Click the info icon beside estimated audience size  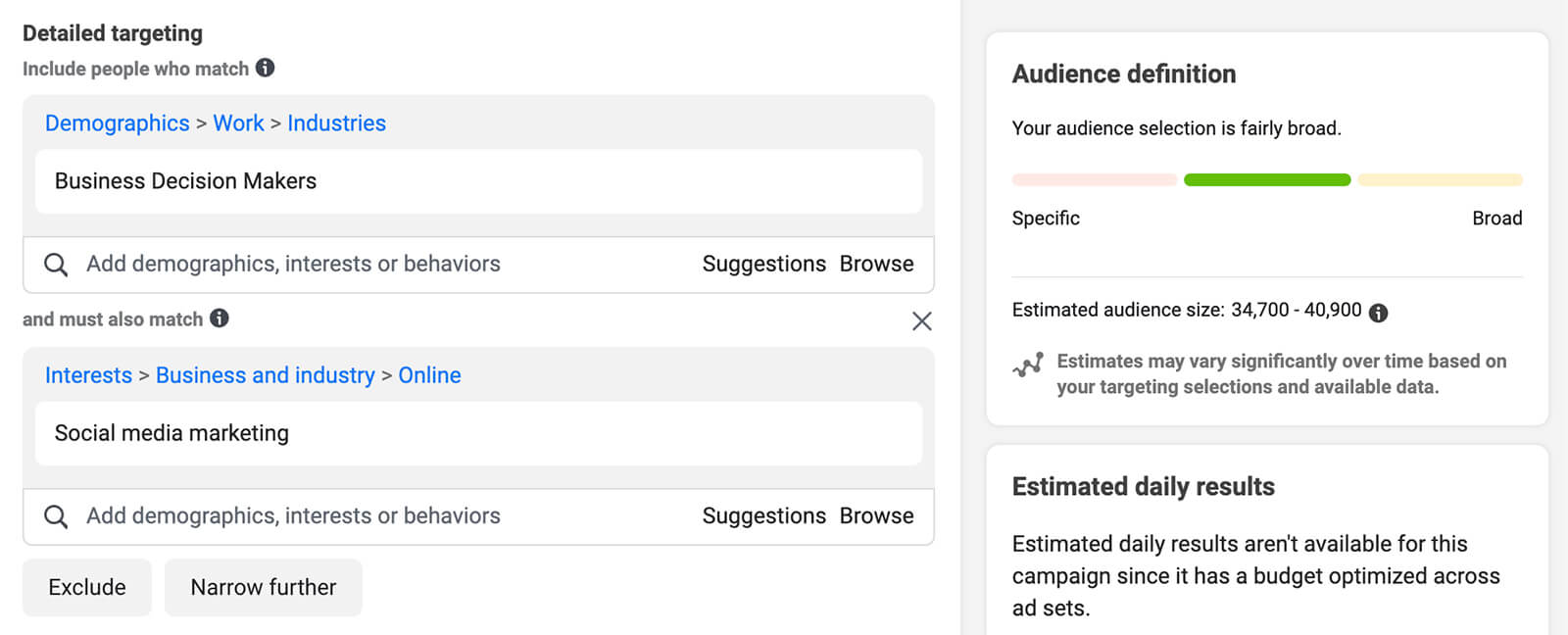(1378, 313)
